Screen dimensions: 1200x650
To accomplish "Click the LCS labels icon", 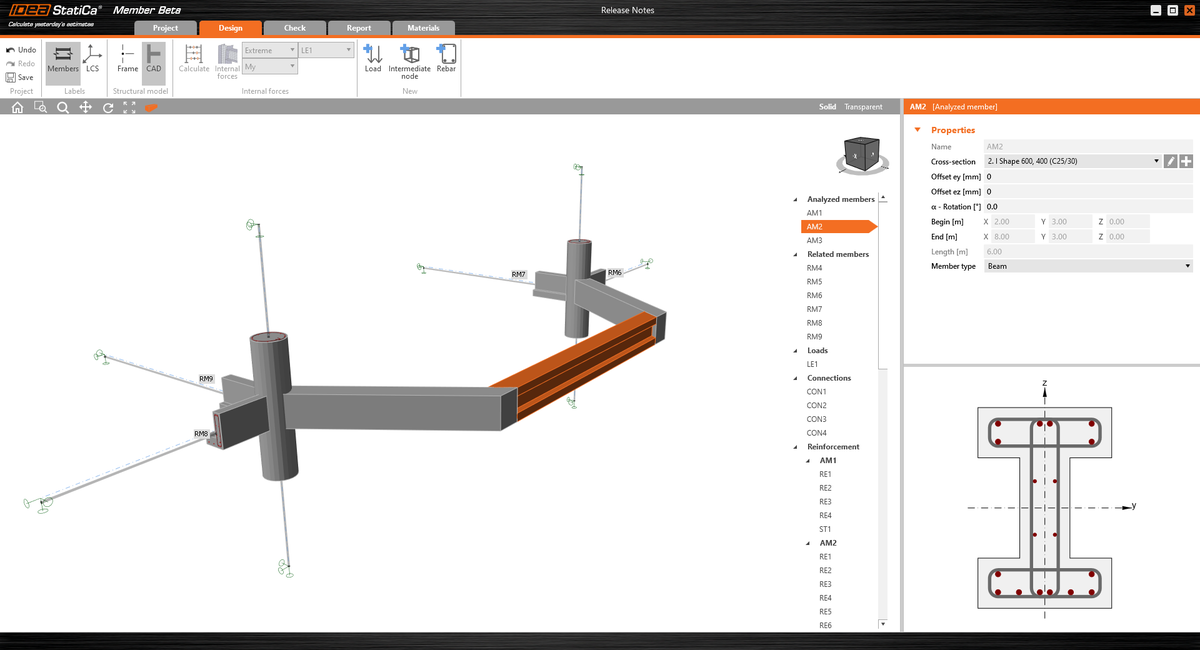I will pos(92,60).
